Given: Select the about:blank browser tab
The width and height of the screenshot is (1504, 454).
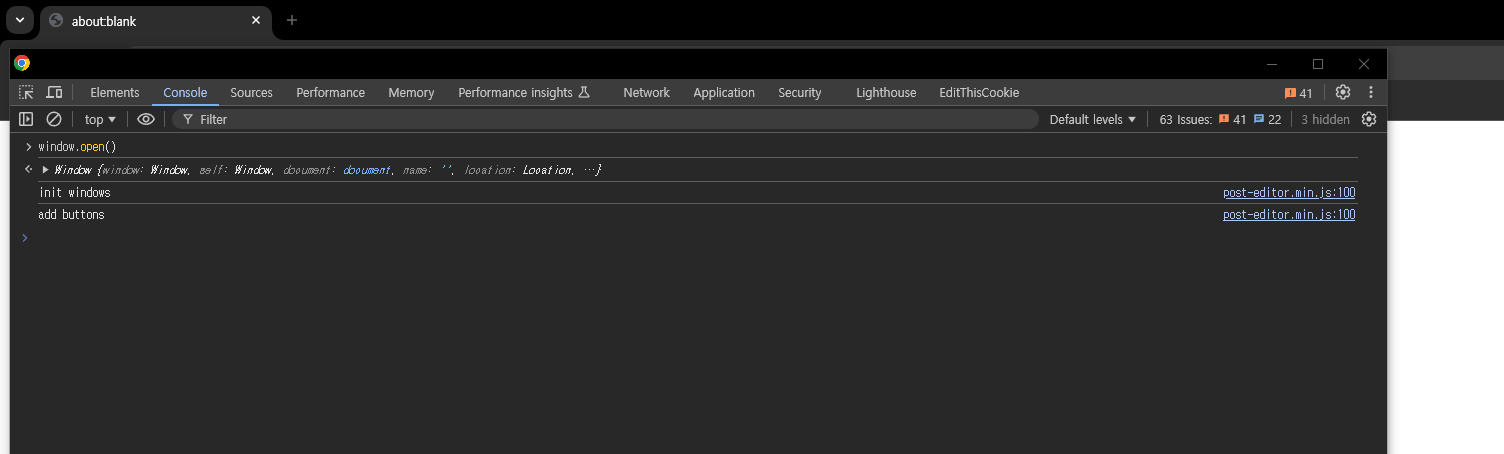Looking at the screenshot, I should point(156,20).
